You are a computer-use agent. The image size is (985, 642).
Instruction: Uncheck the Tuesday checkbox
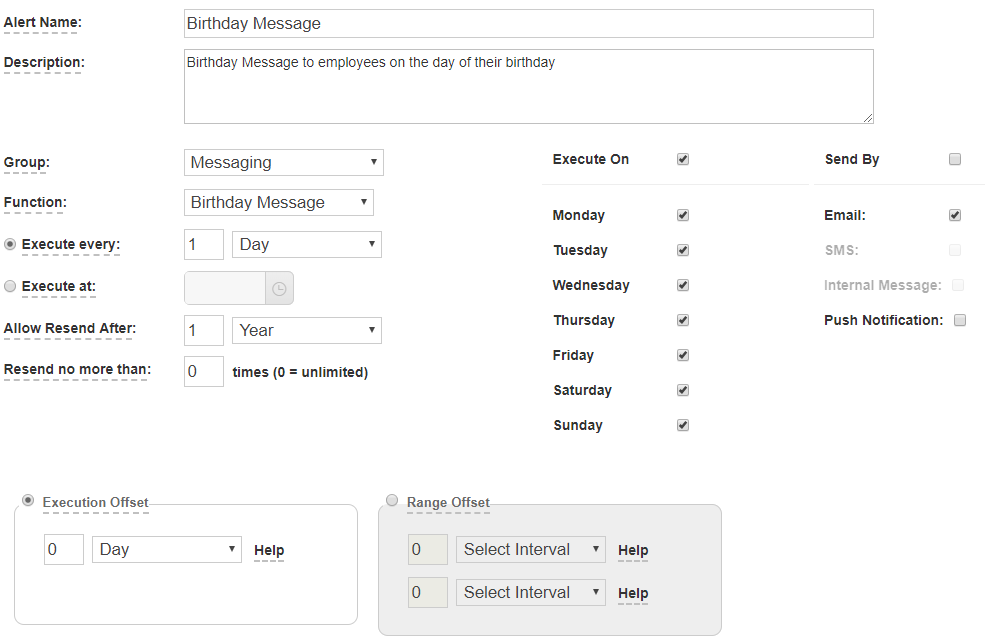pos(683,250)
